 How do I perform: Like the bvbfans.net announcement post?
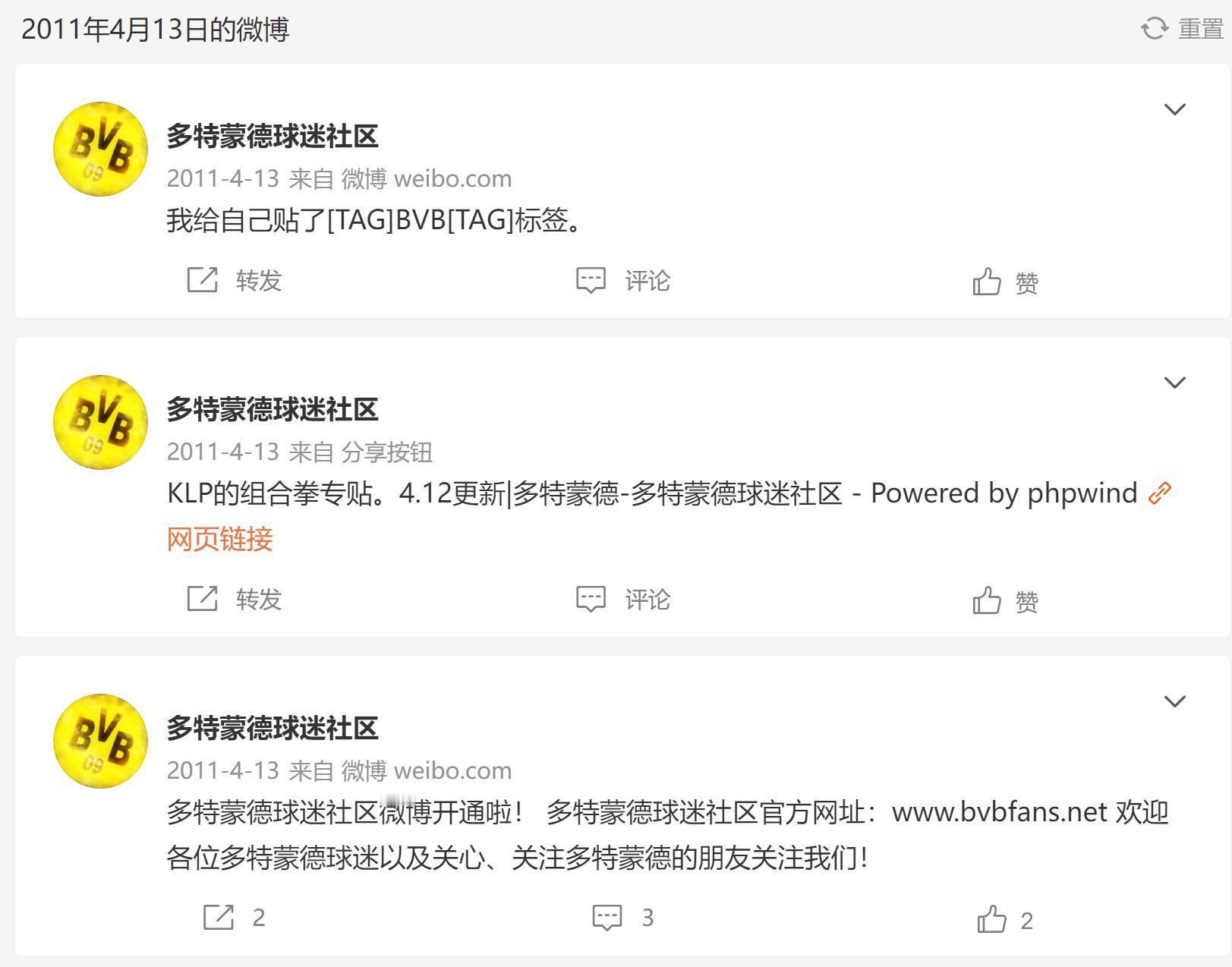coord(1005,920)
